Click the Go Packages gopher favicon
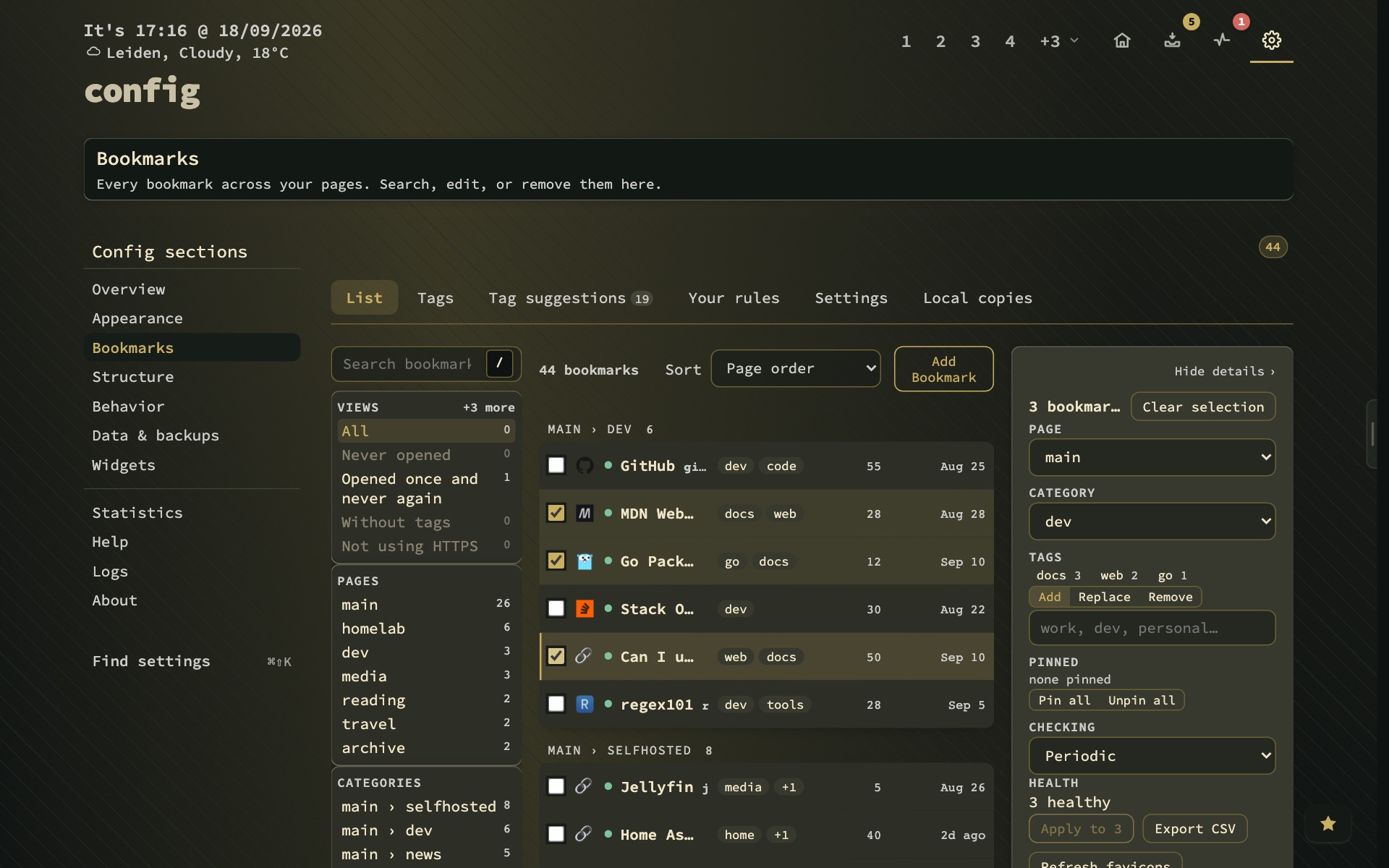 coord(585,561)
